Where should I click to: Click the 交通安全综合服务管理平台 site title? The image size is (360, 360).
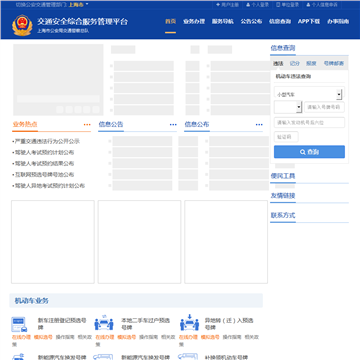click(82, 22)
